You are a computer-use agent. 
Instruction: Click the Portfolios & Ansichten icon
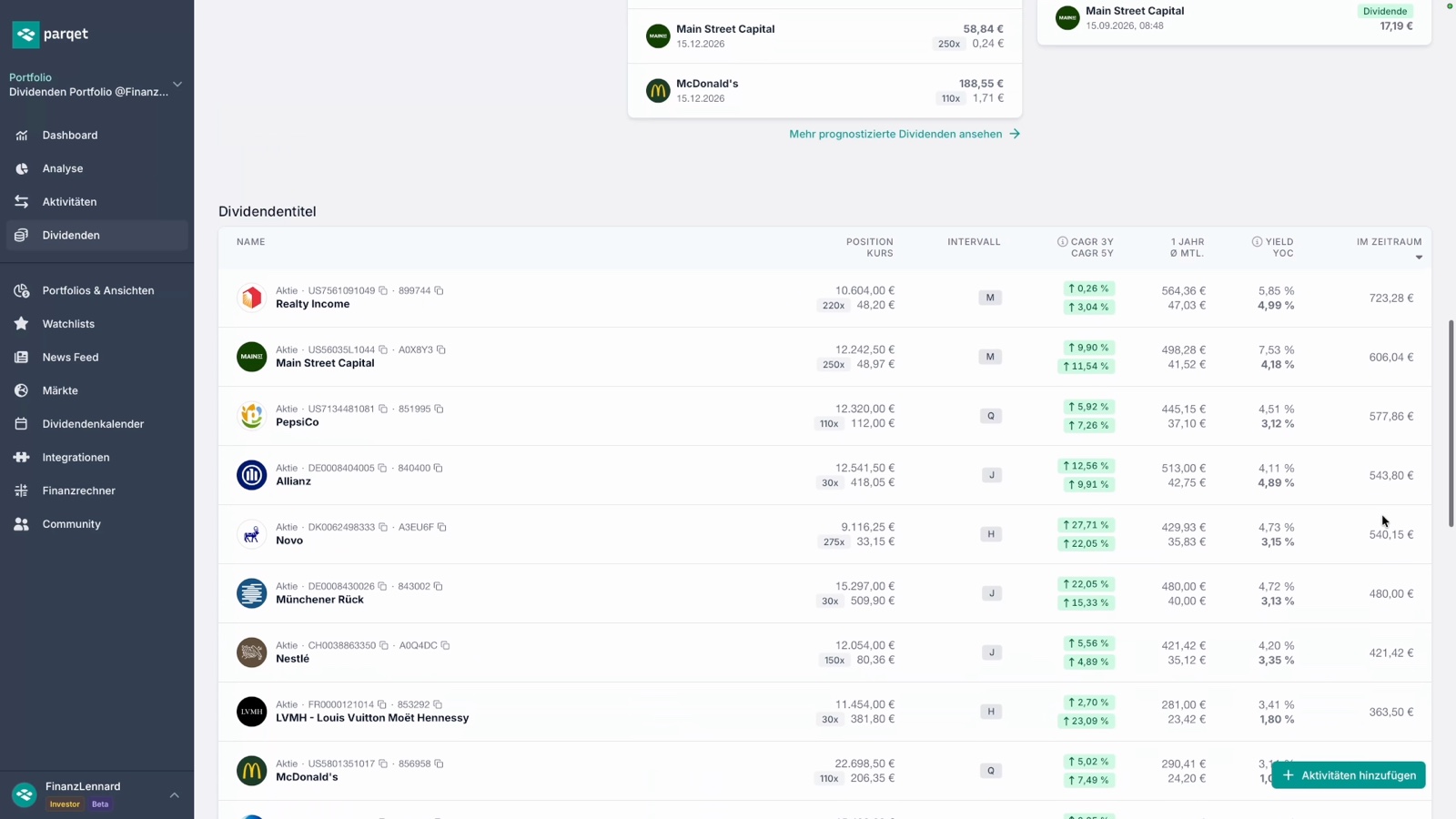click(x=22, y=290)
